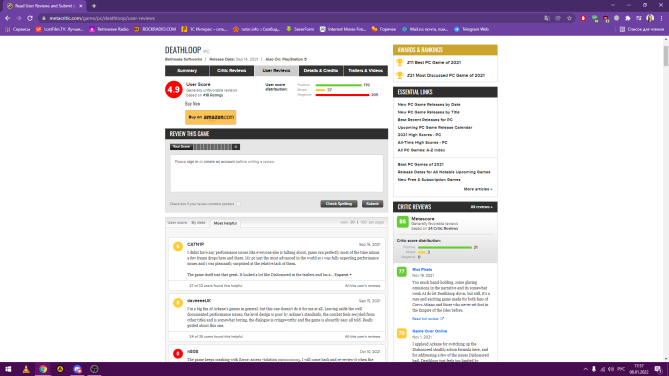Open the Chrome profile avatar

[x=650, y=18]
